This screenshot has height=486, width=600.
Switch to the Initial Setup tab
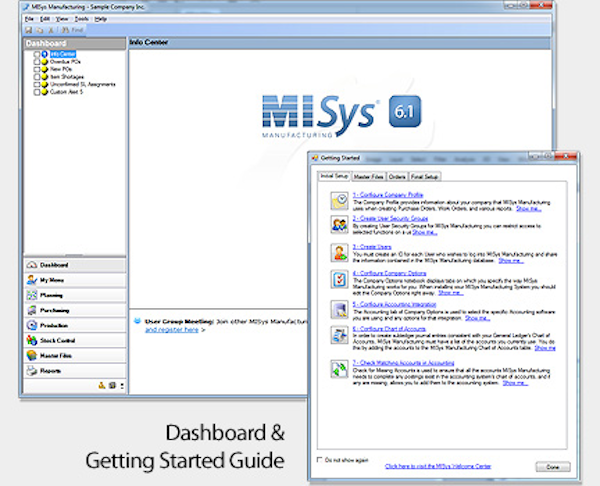coord(334,176)
